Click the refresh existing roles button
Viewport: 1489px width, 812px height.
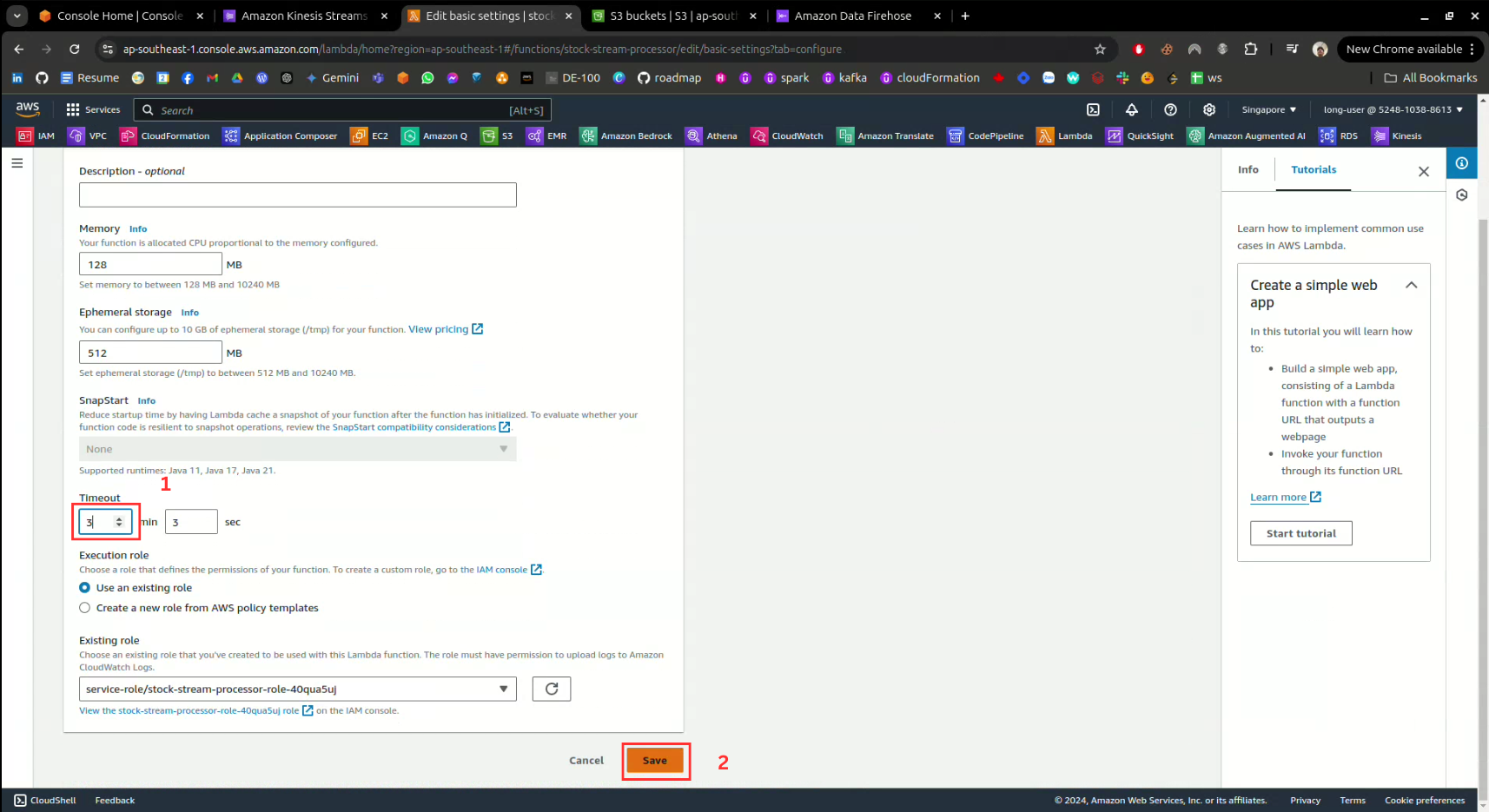551,689
